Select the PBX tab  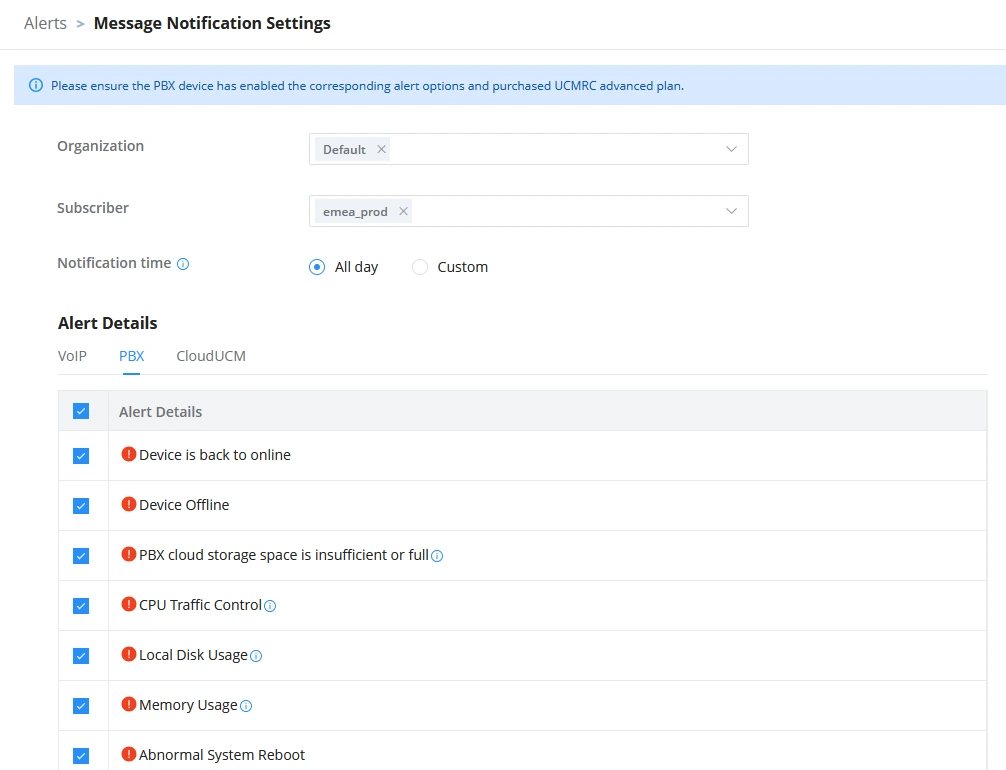[x=132, y=356]
